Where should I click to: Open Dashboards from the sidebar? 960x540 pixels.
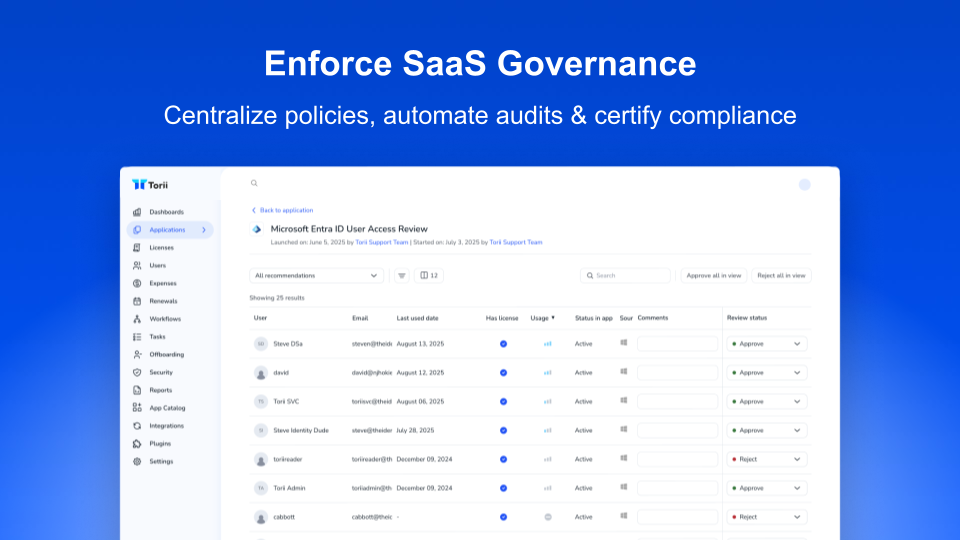tap(166, 212)
